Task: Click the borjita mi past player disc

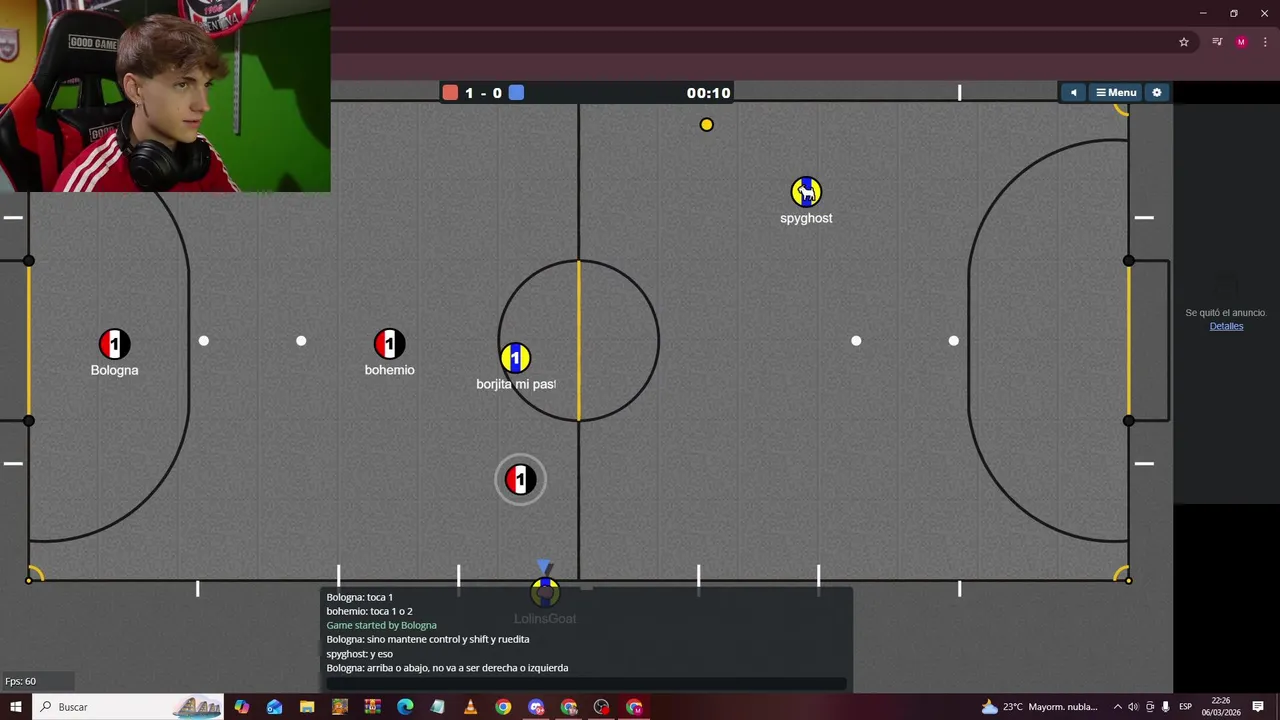Action: click(515, 358)
